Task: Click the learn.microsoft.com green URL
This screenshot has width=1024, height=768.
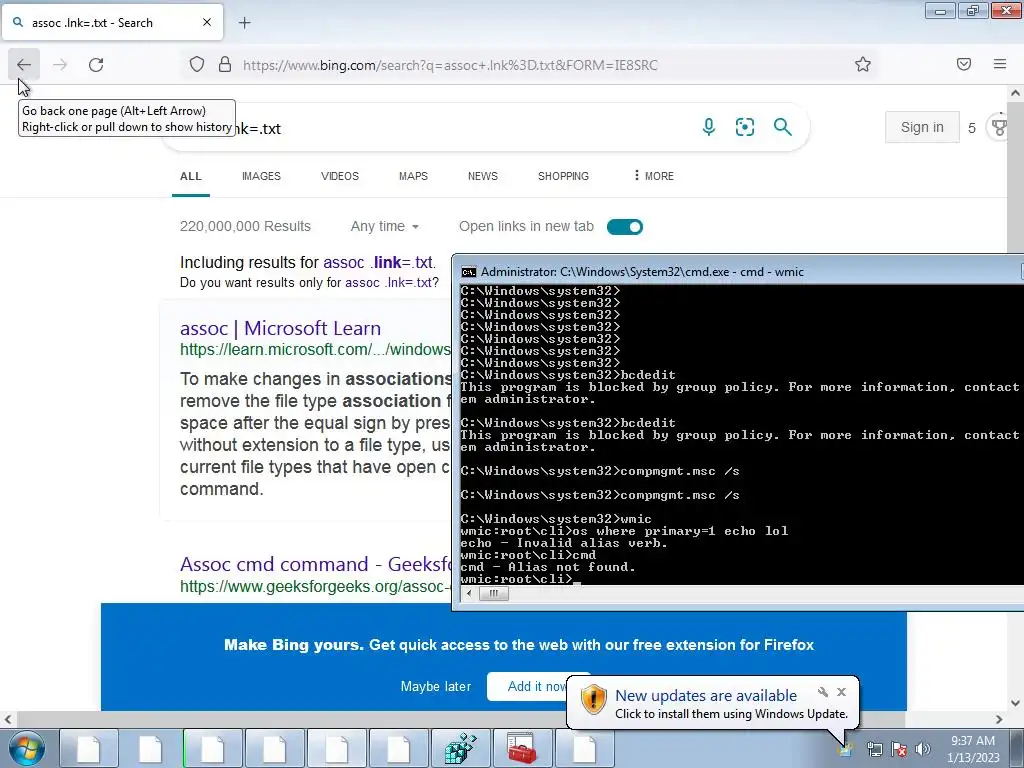Action: click(x=315, y=350)
